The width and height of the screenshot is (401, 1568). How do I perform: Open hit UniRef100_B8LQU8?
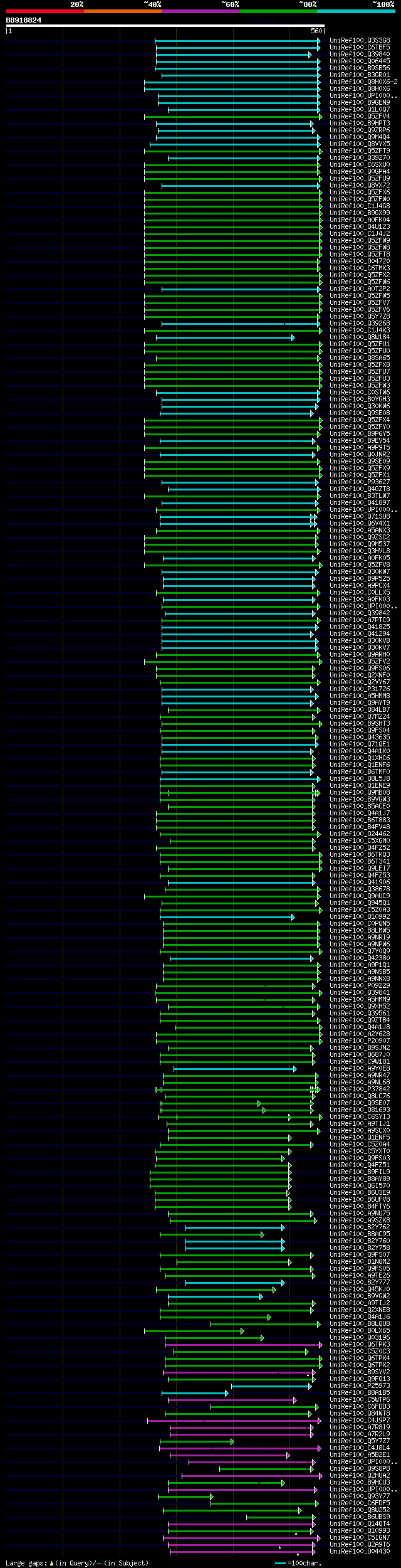(360, 1324)
